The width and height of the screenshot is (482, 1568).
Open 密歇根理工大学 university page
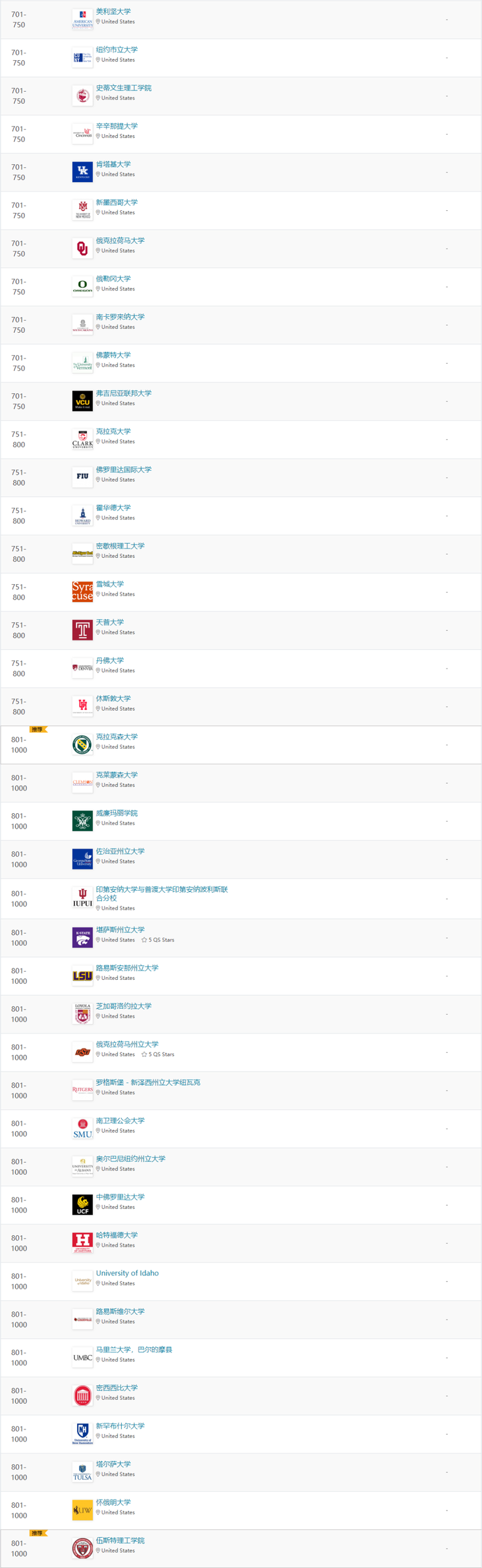pos(120,546)
